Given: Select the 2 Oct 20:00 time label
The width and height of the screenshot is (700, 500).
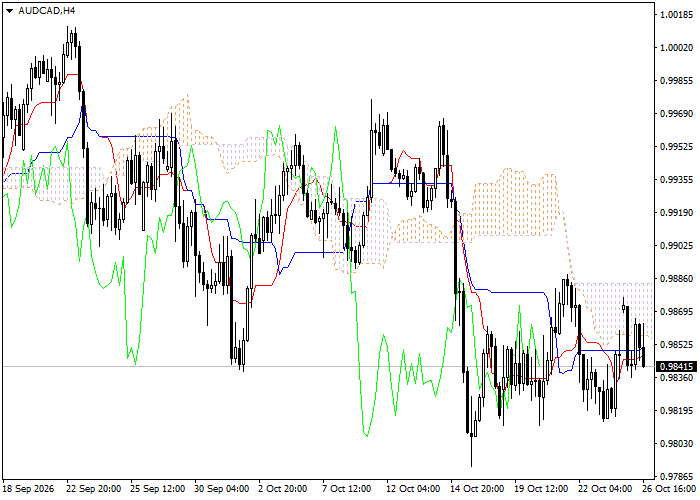Looking at the screenshot, I should [283, 489].
